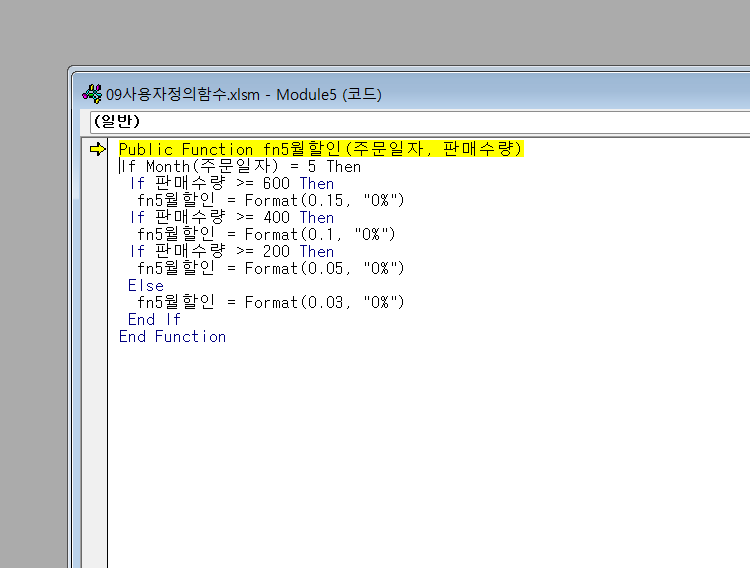
Task: Click the line with 판매수량 >= 200
Action: (x=232, y=252)
